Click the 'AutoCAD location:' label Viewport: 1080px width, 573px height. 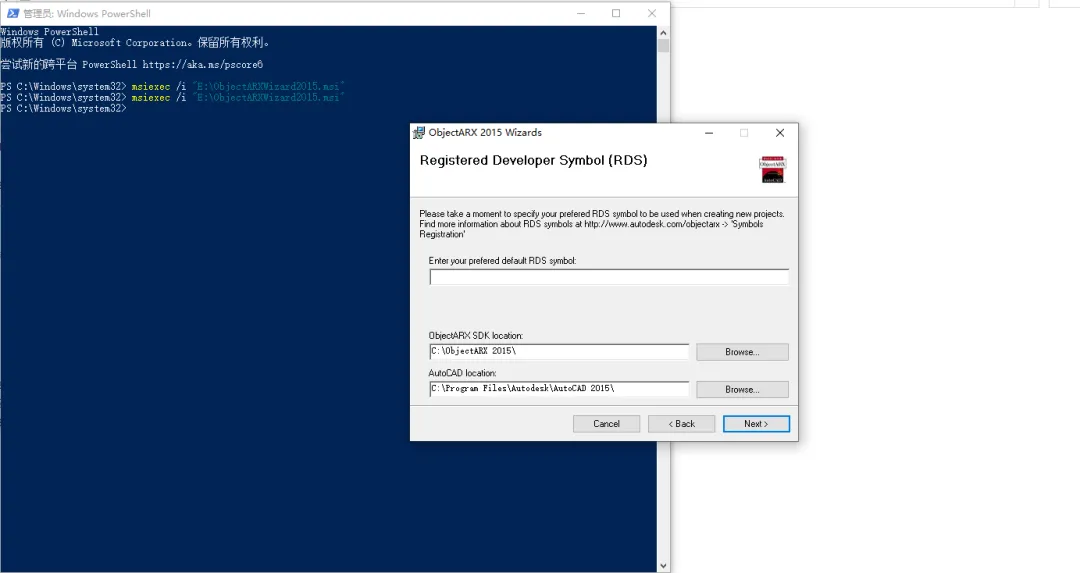pyautogui.click(x=462, y=373)
